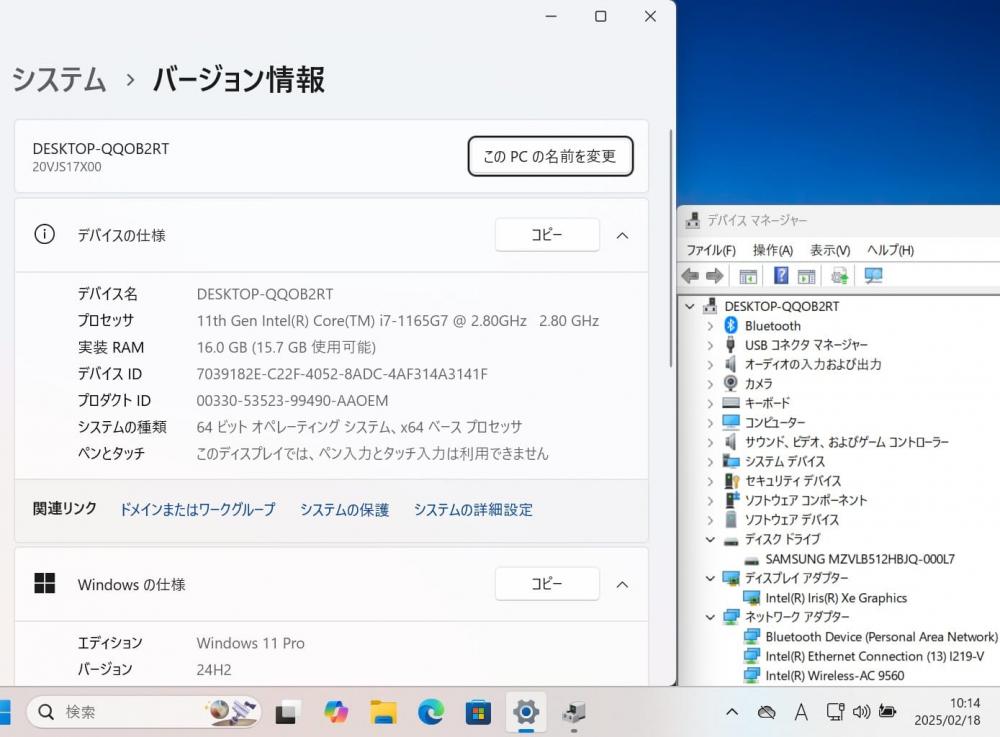The image size is (1000, 737).
Task: Expand the USB コネクタ マネージャー node
Action: point(710,346)
